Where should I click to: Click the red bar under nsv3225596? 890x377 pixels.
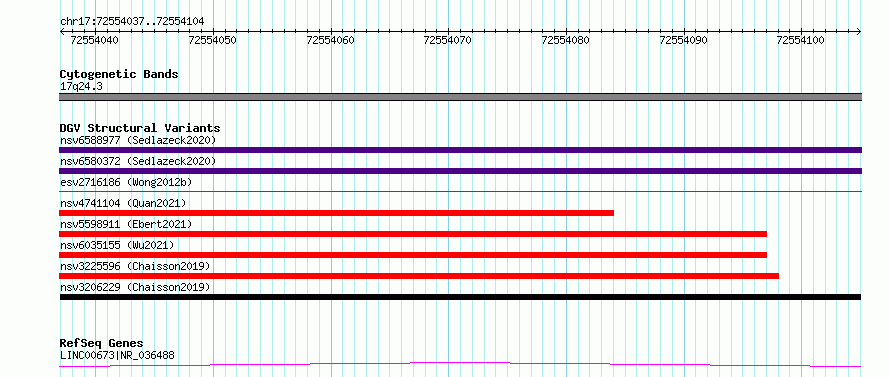tap(419, 276)
